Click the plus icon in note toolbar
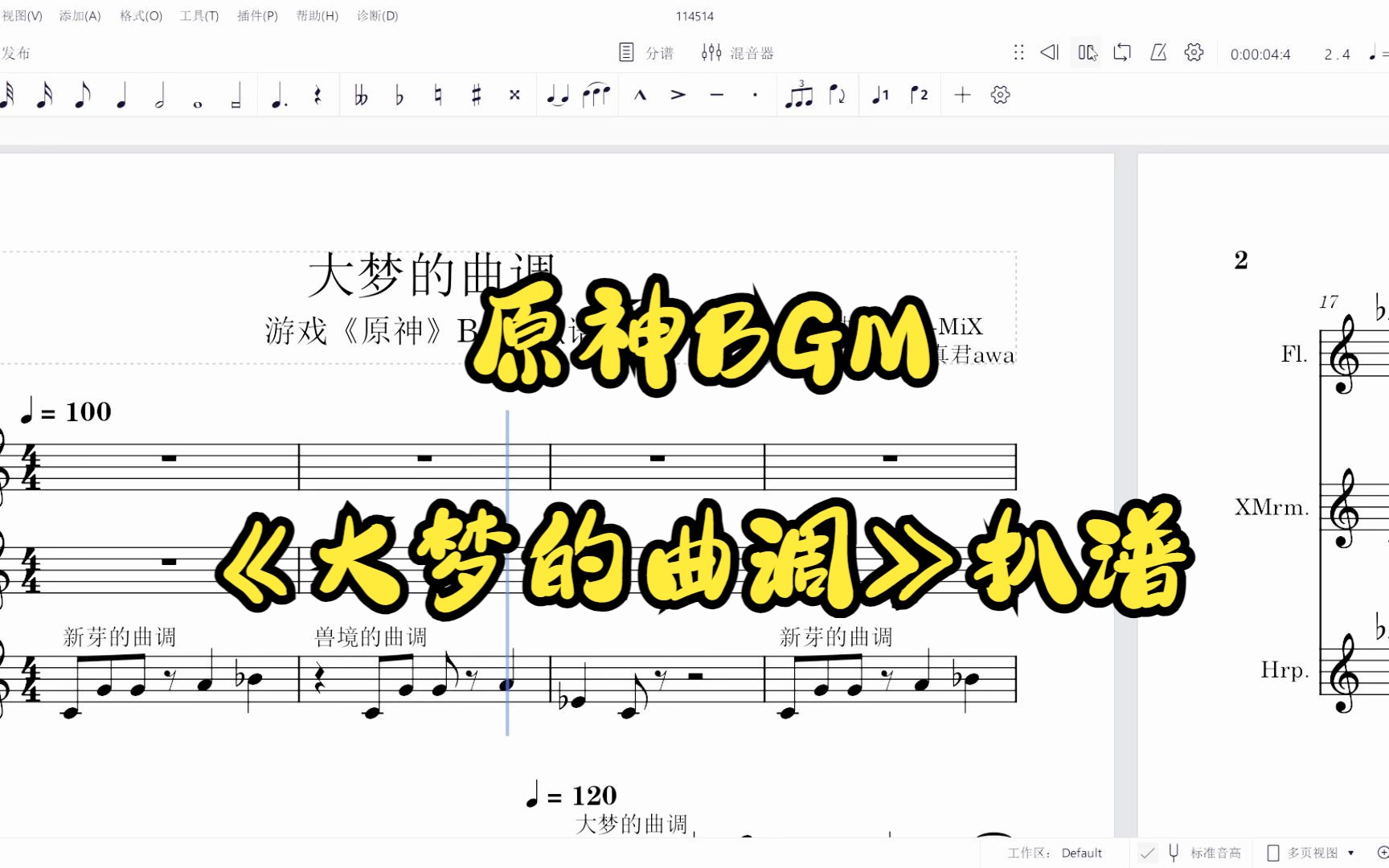 pos(962,95)
